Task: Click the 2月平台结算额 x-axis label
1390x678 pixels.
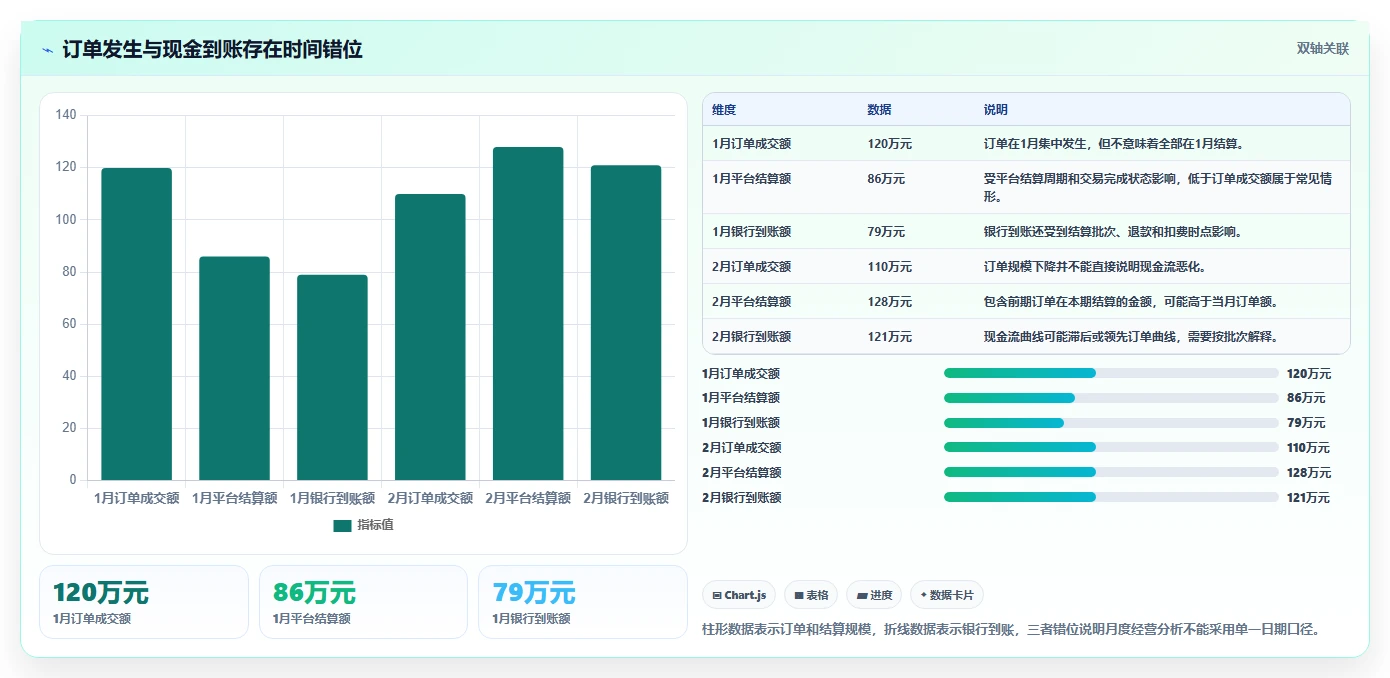Action: click(x=528, y=498)
